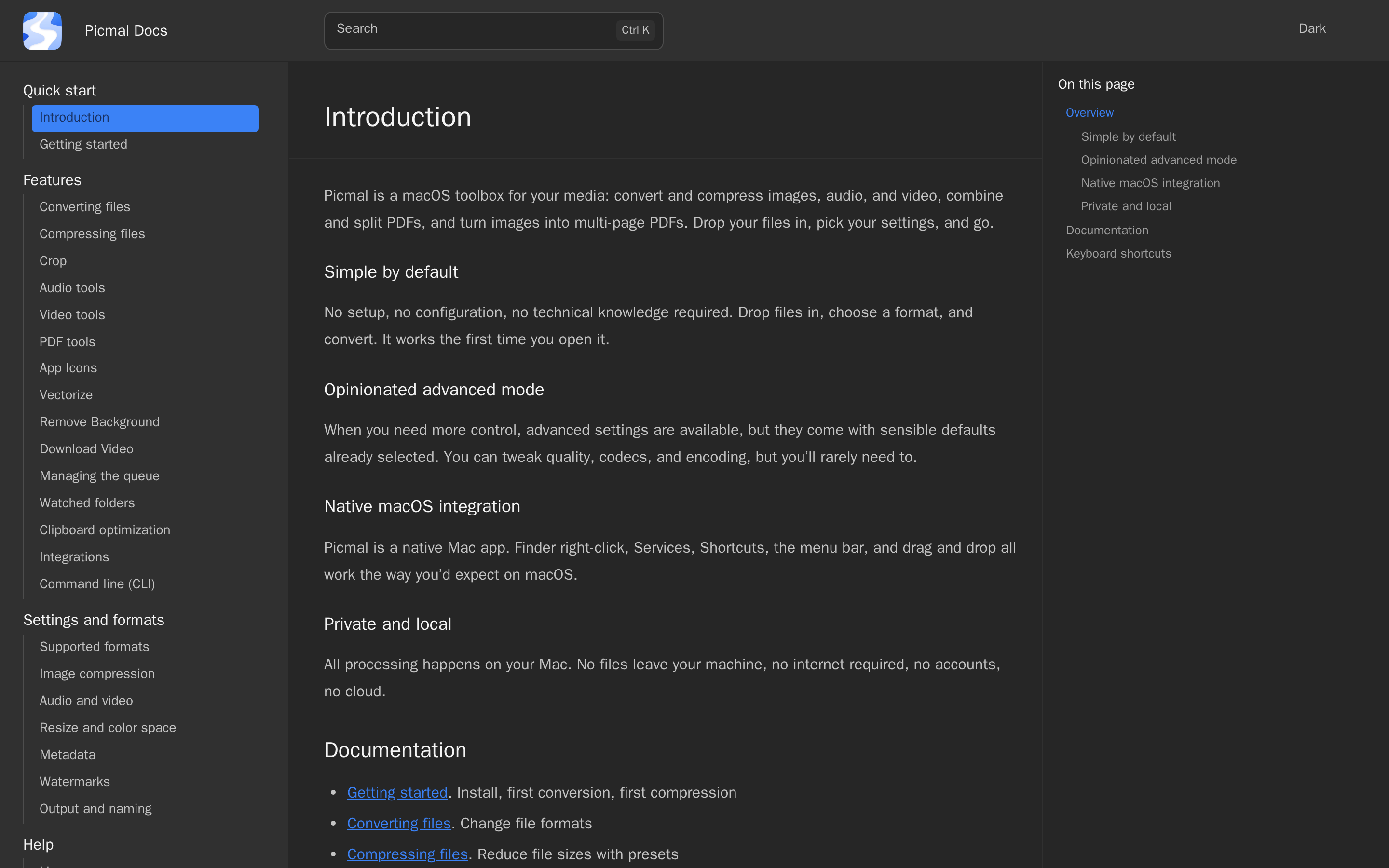The width and height of the screenshot is (1389, 868).
Task: Open the App Icons page
Action: (x=68, y=368)
